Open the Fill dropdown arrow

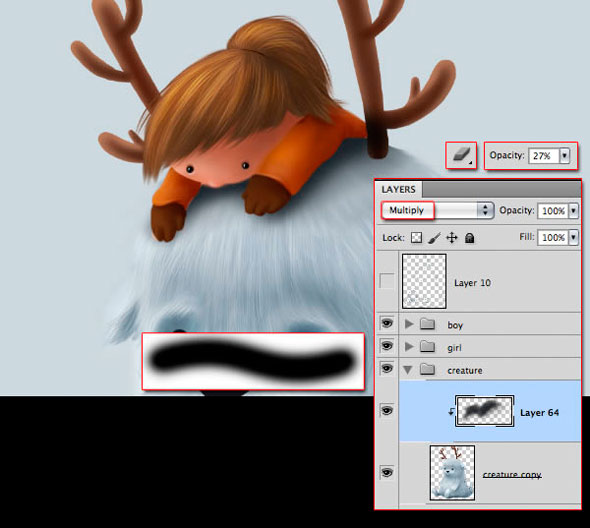[x=573, y=237]
